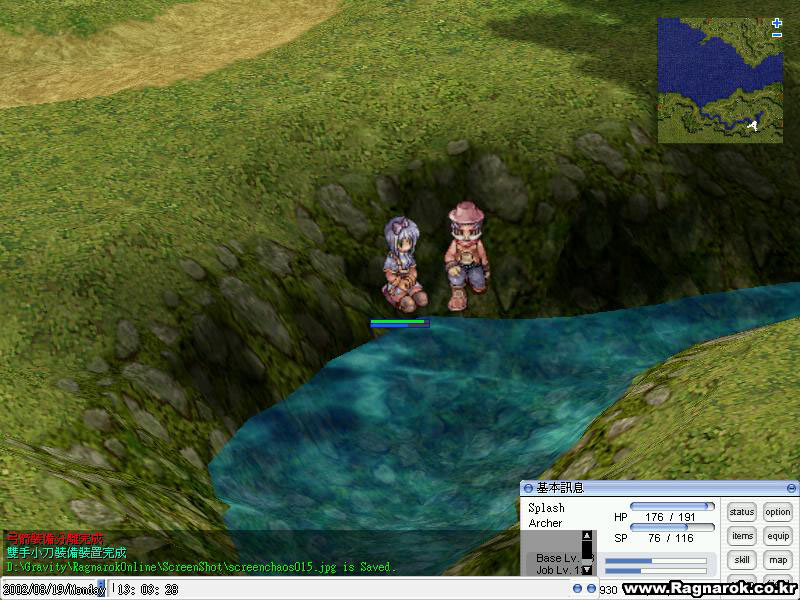This screenshot has height=600, width=800.
Task: Open the whisper name dropdown arrow
Action: (x=102, y=589)
